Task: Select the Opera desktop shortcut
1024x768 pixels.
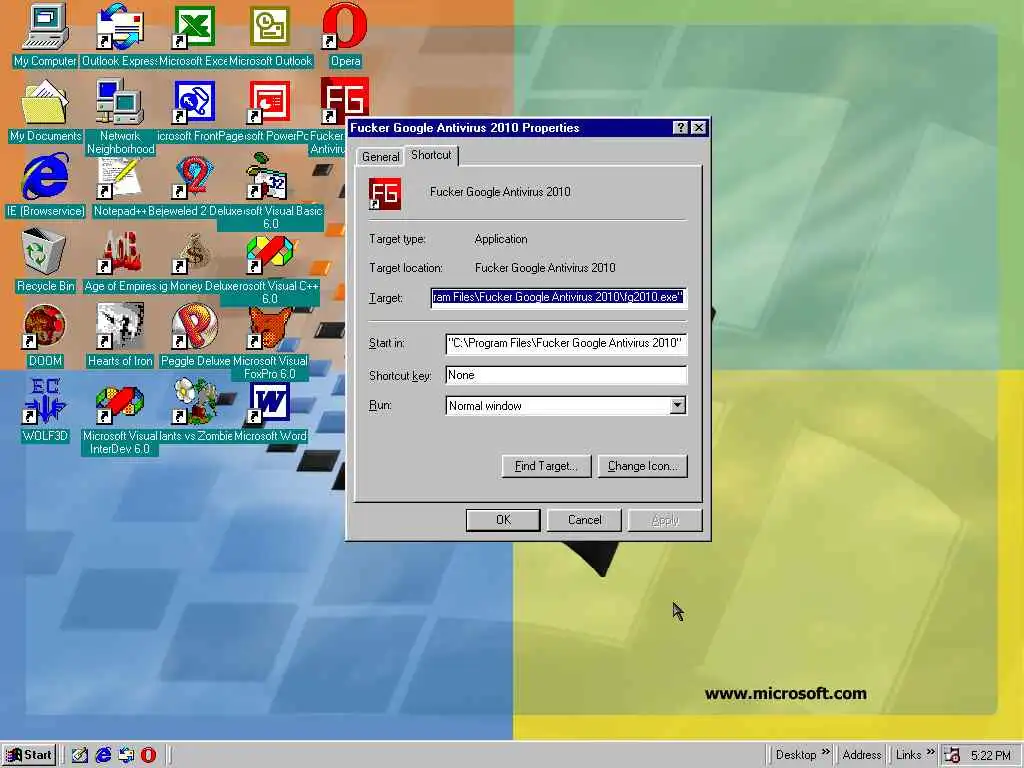Action: point(345,35)
